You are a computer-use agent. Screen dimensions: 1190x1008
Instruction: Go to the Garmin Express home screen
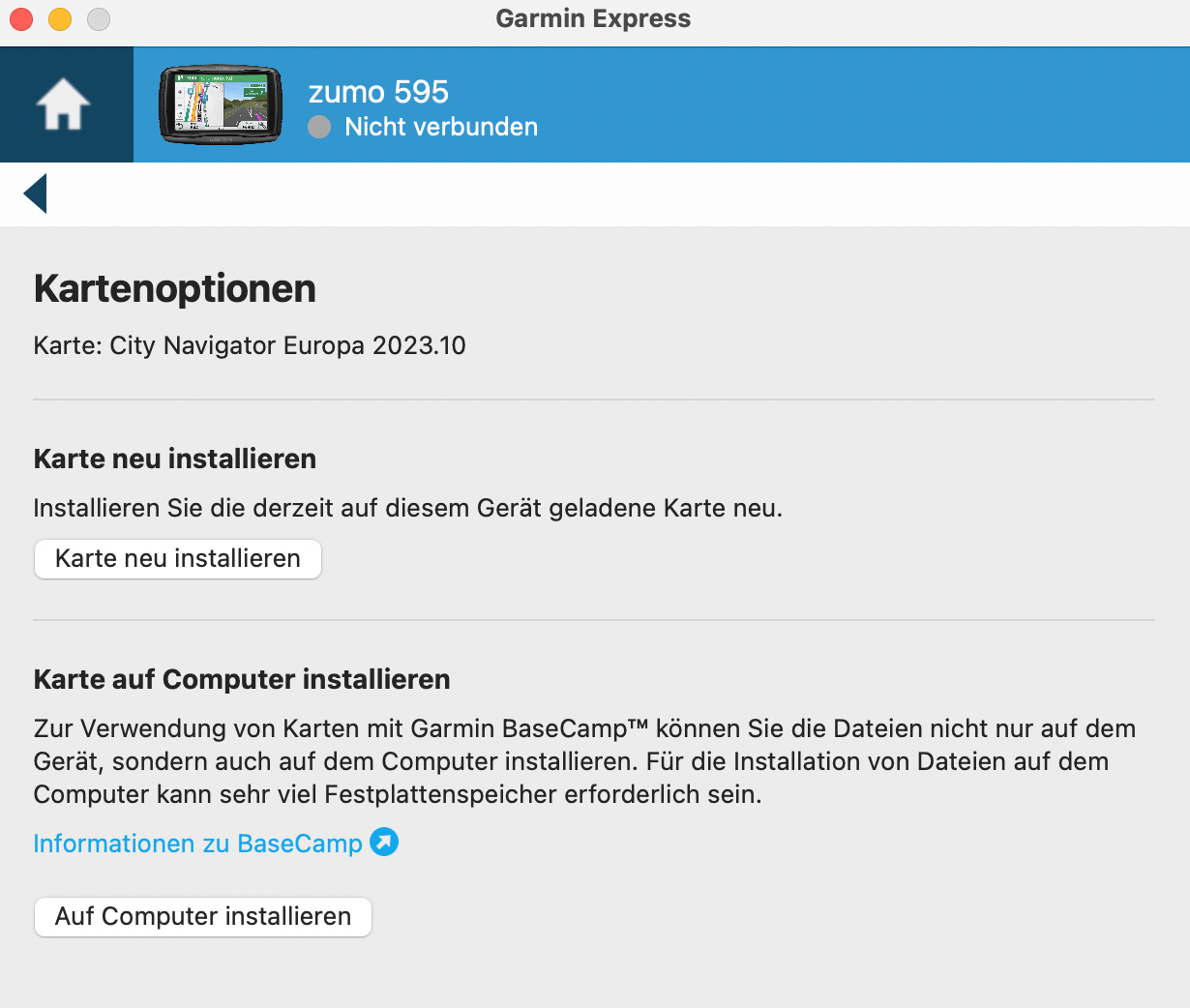pos(64,104)
